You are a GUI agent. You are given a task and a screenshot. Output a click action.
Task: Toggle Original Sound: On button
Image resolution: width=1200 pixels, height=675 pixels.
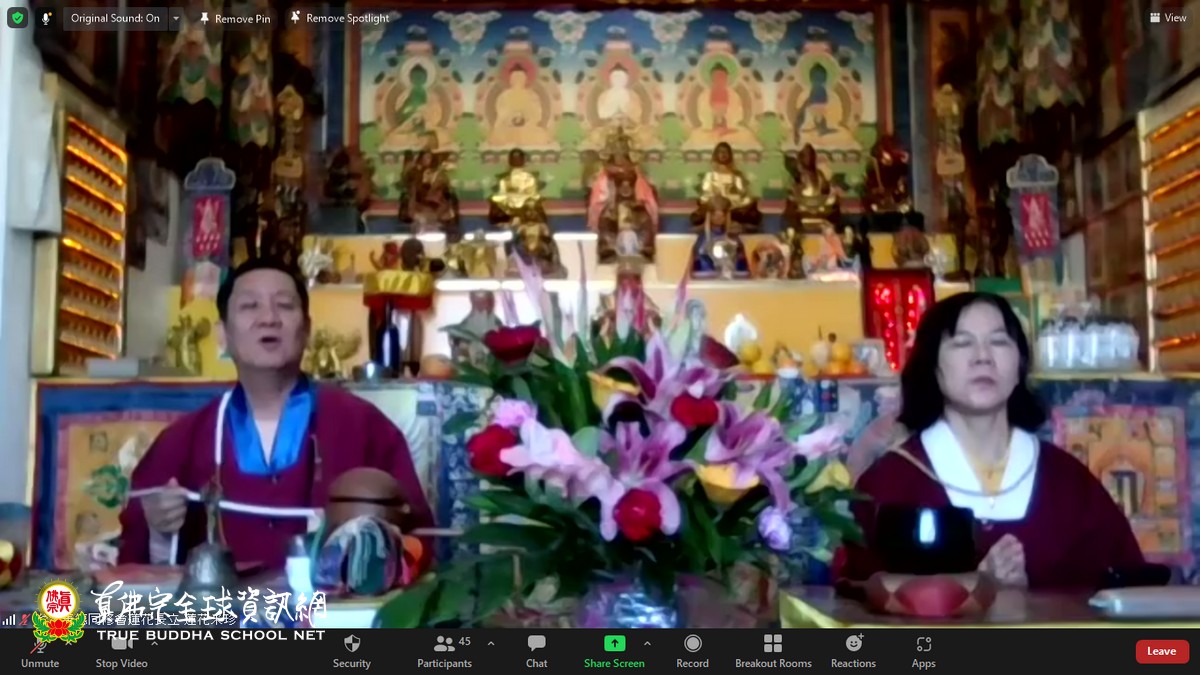(x=115, y=18)
